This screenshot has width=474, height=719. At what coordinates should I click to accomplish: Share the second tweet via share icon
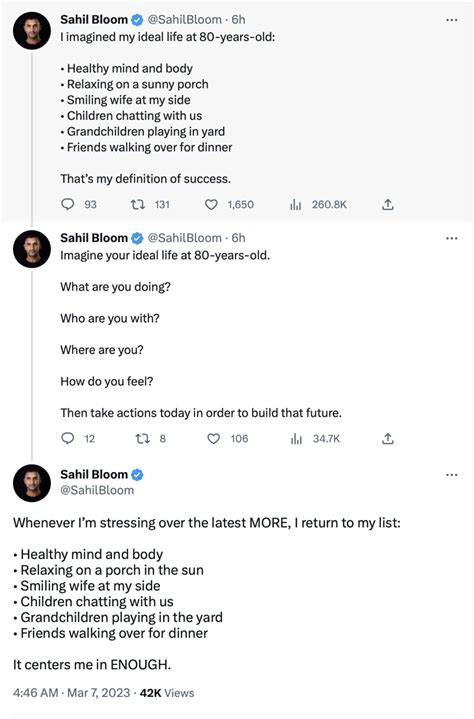388,438
